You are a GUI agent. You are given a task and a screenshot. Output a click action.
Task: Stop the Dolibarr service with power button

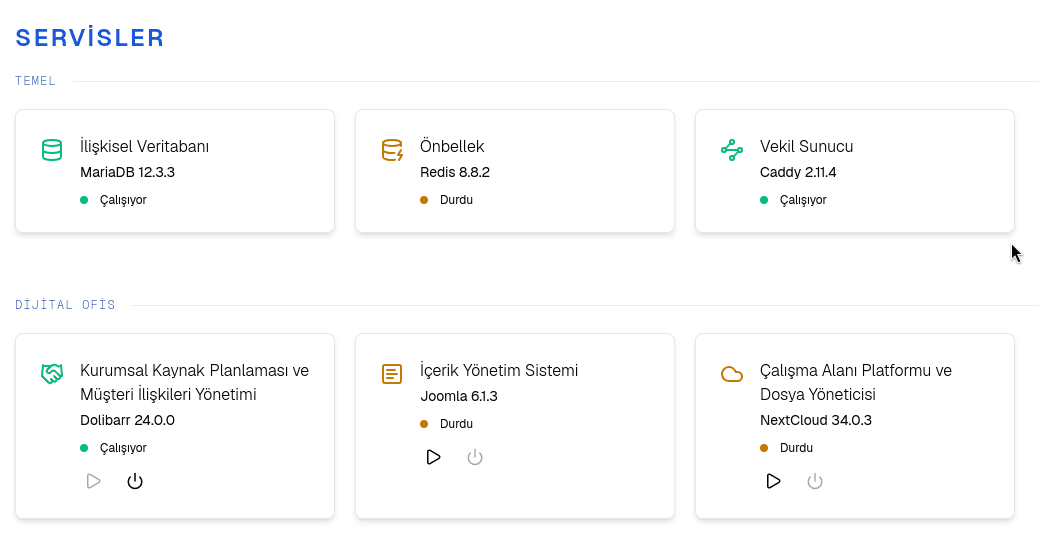[135, 481]
